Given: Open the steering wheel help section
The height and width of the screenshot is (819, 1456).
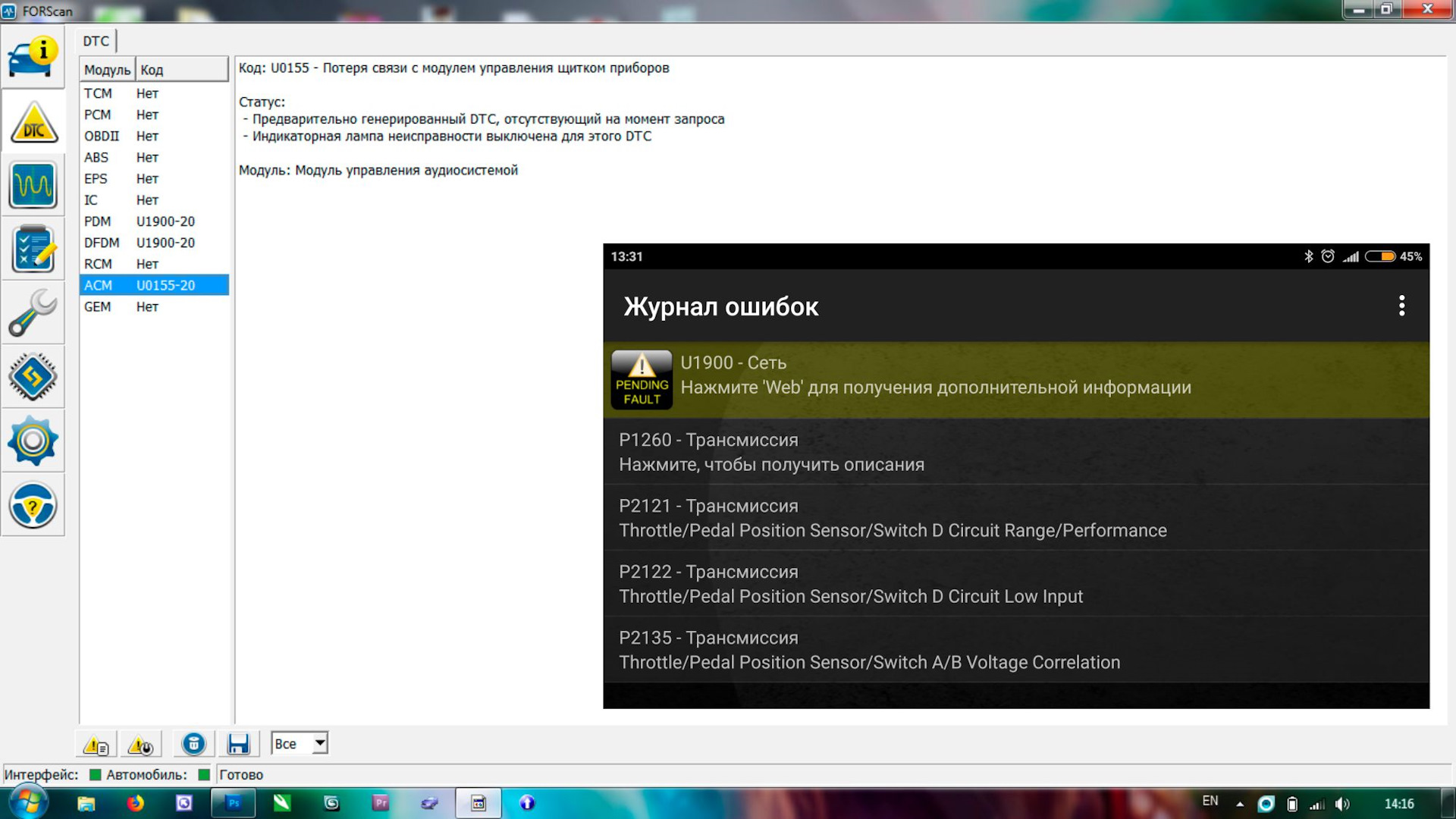Looking at the screenshot, I should (x=33, y=505).
